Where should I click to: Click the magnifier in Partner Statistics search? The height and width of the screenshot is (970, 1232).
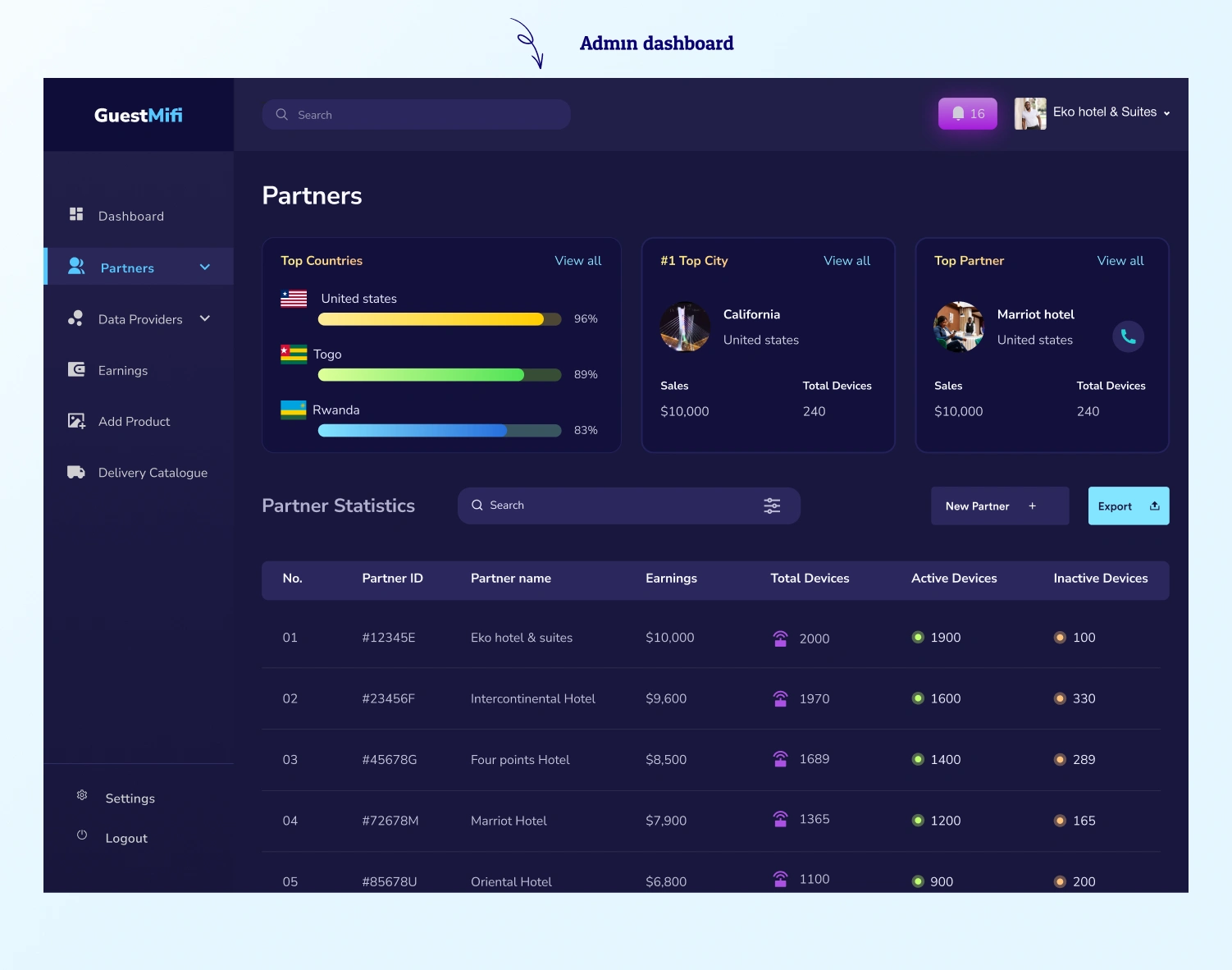[477, 506]
